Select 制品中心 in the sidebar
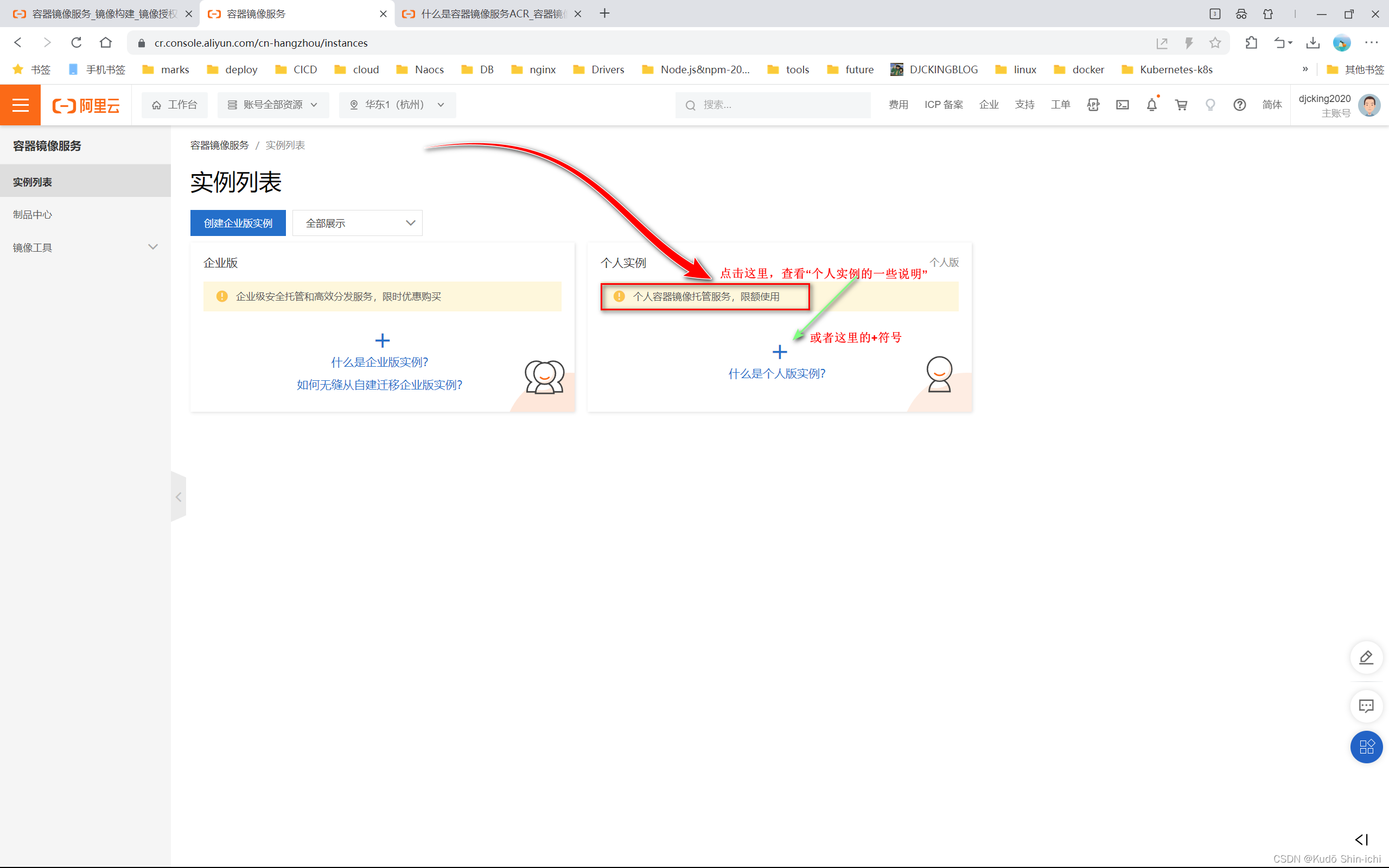1389x868 pixels. tap(33, 215)
